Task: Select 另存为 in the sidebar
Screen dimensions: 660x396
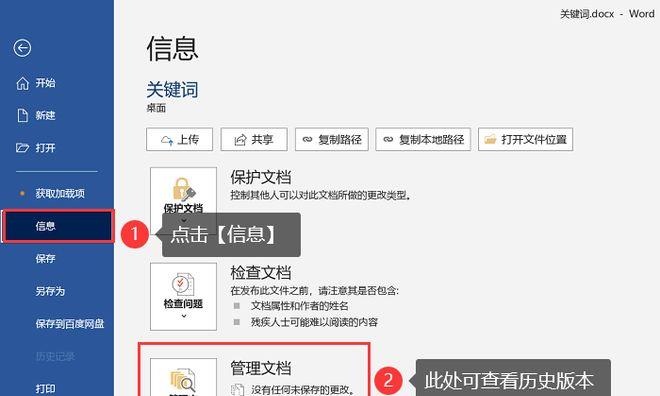Action: pyautogui.click(x=50, y=291)
